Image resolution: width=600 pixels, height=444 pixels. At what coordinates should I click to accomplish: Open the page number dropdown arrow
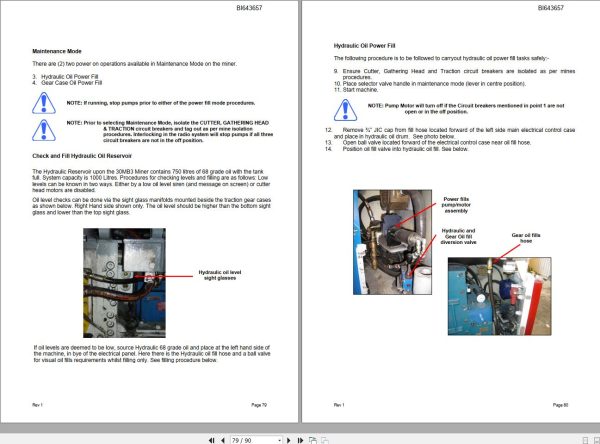point(280,441)
